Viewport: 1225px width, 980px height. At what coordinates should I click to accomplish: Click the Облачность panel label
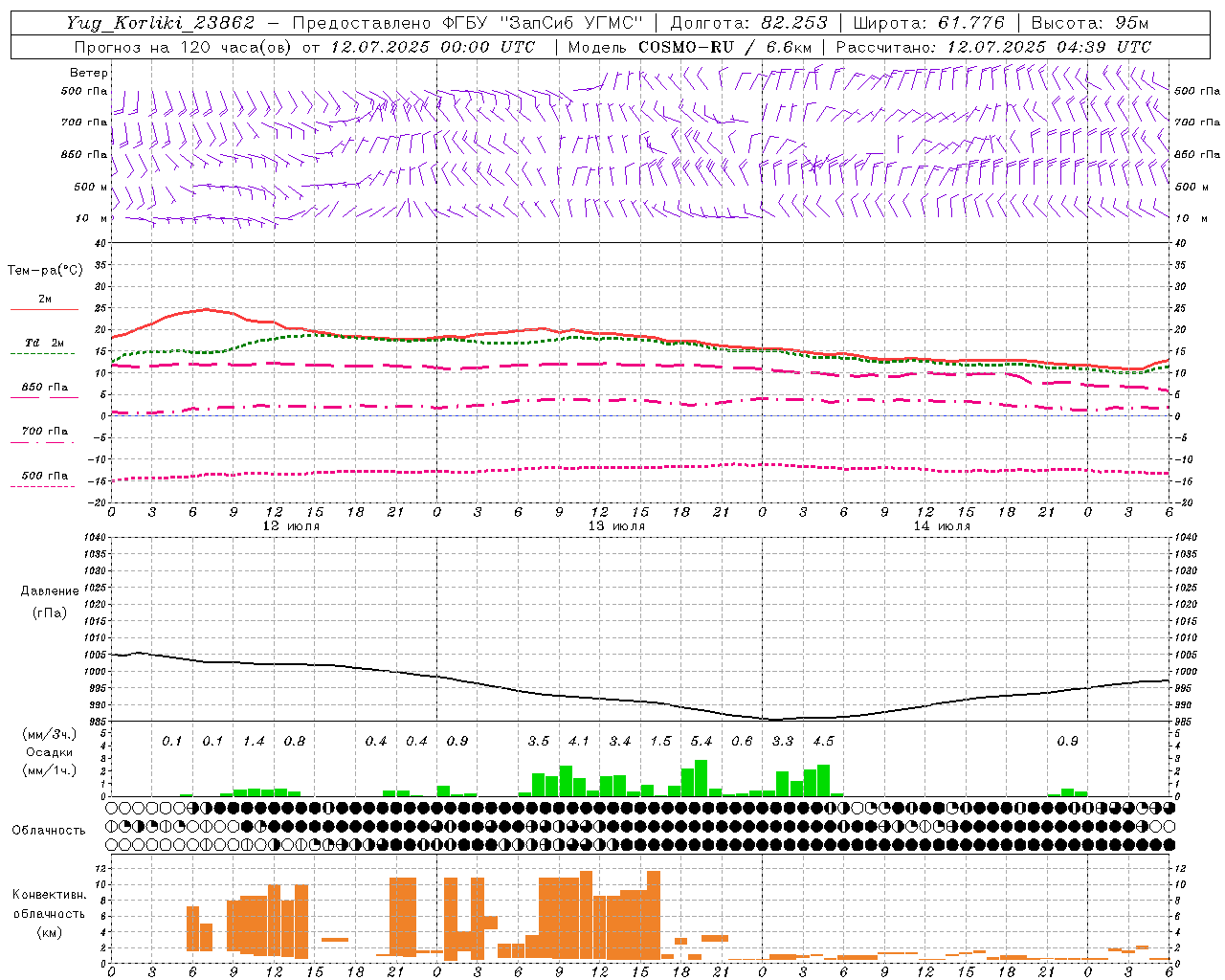[49, 830]
